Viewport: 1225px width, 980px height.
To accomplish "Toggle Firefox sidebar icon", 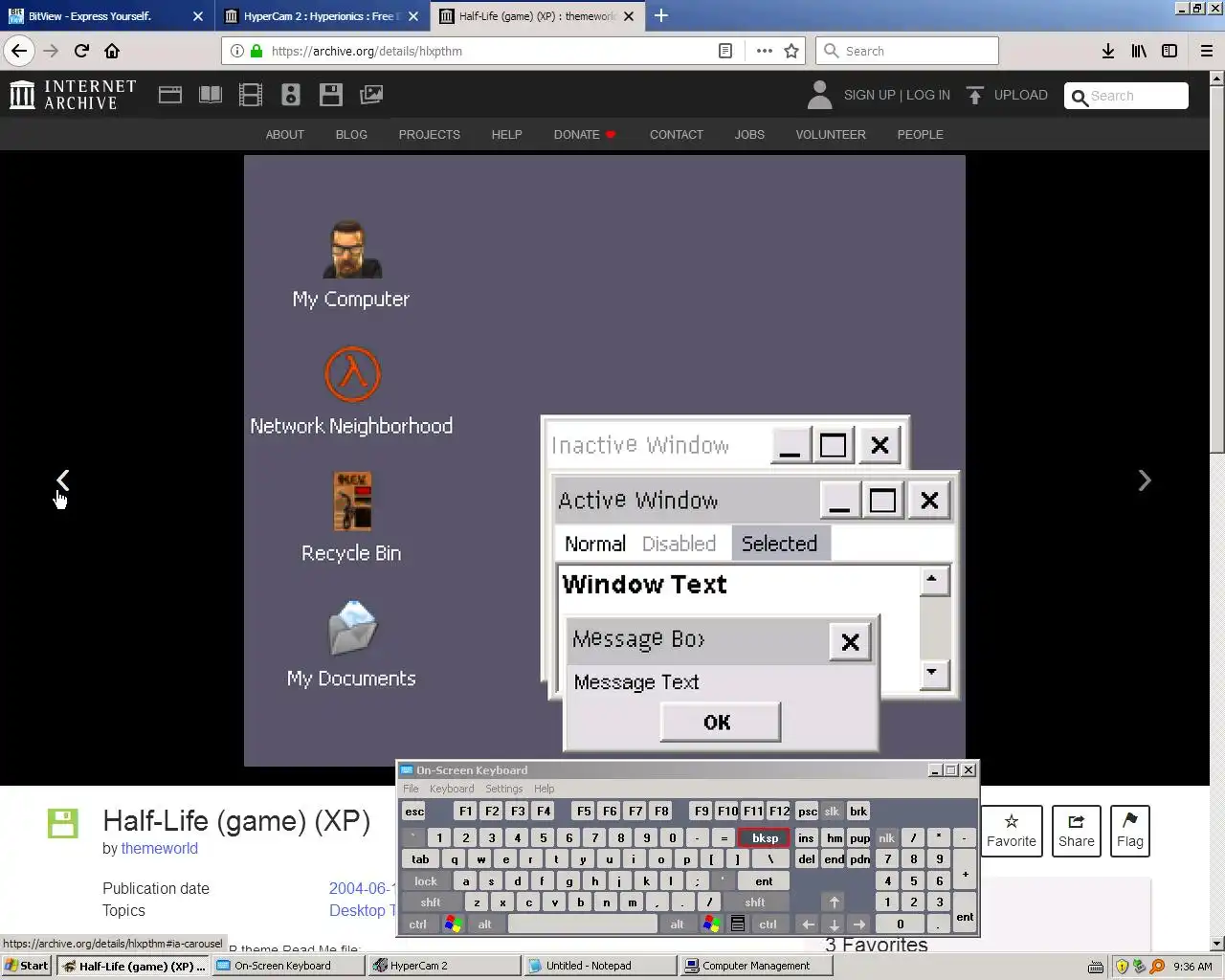I will click(x=1169, y=51).
